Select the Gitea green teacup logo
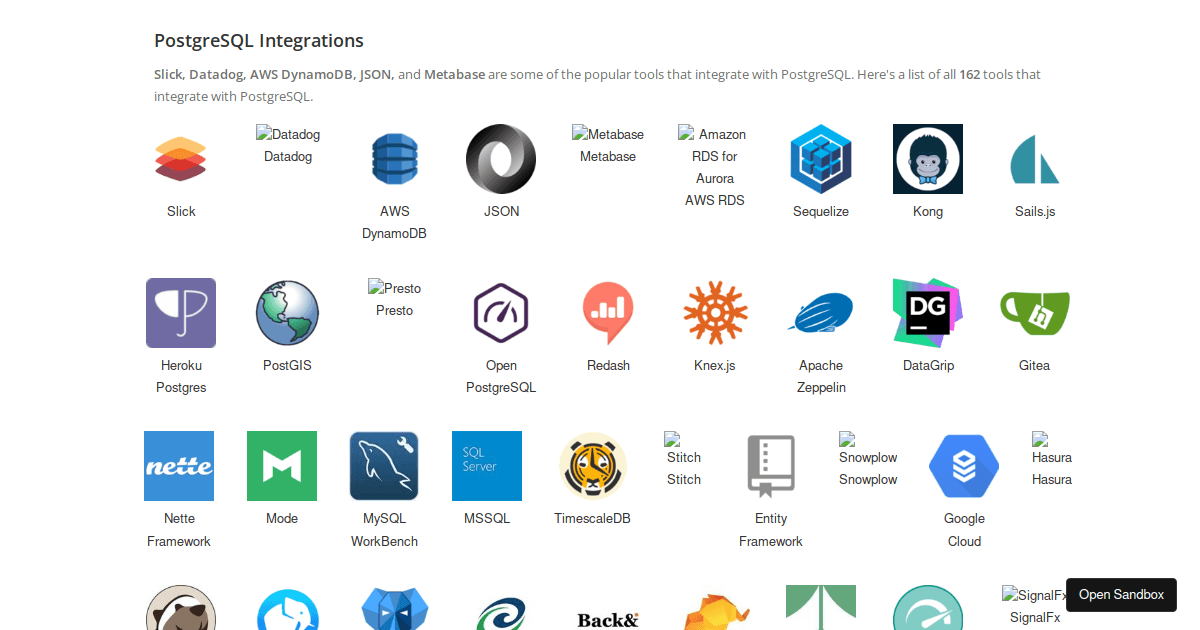The height and width of the screenshot is (630, 1200). [1034, 312]
